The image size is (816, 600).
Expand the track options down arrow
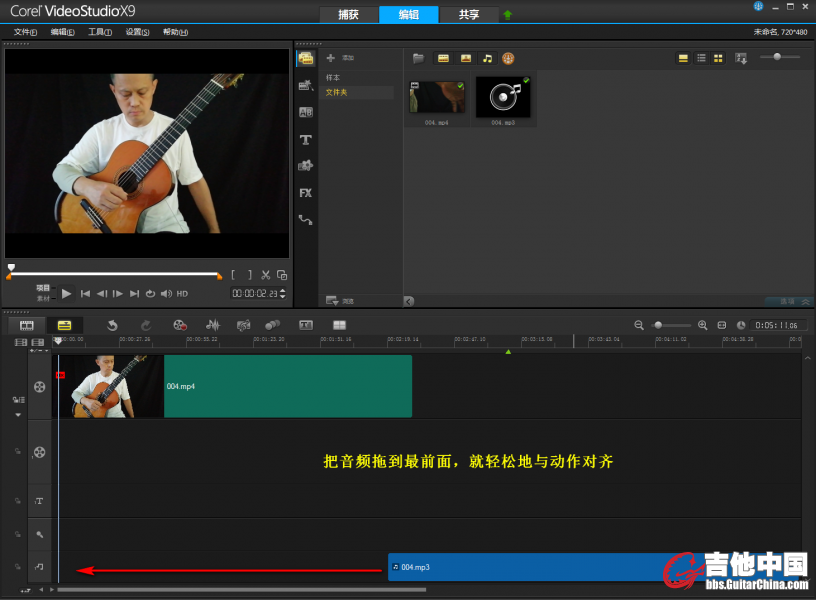pos(18,415)
